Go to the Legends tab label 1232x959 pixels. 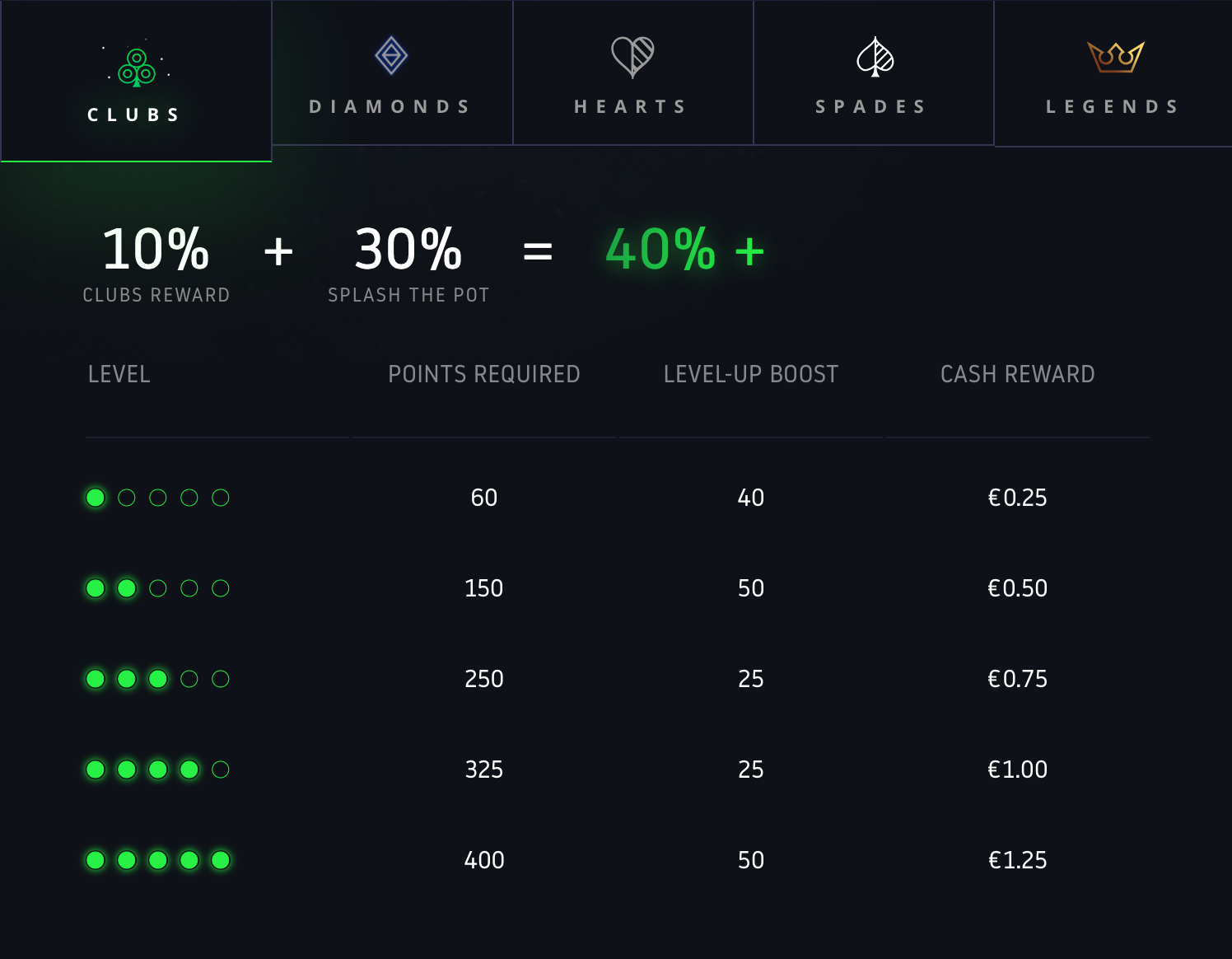click(x=1113, y=107)
